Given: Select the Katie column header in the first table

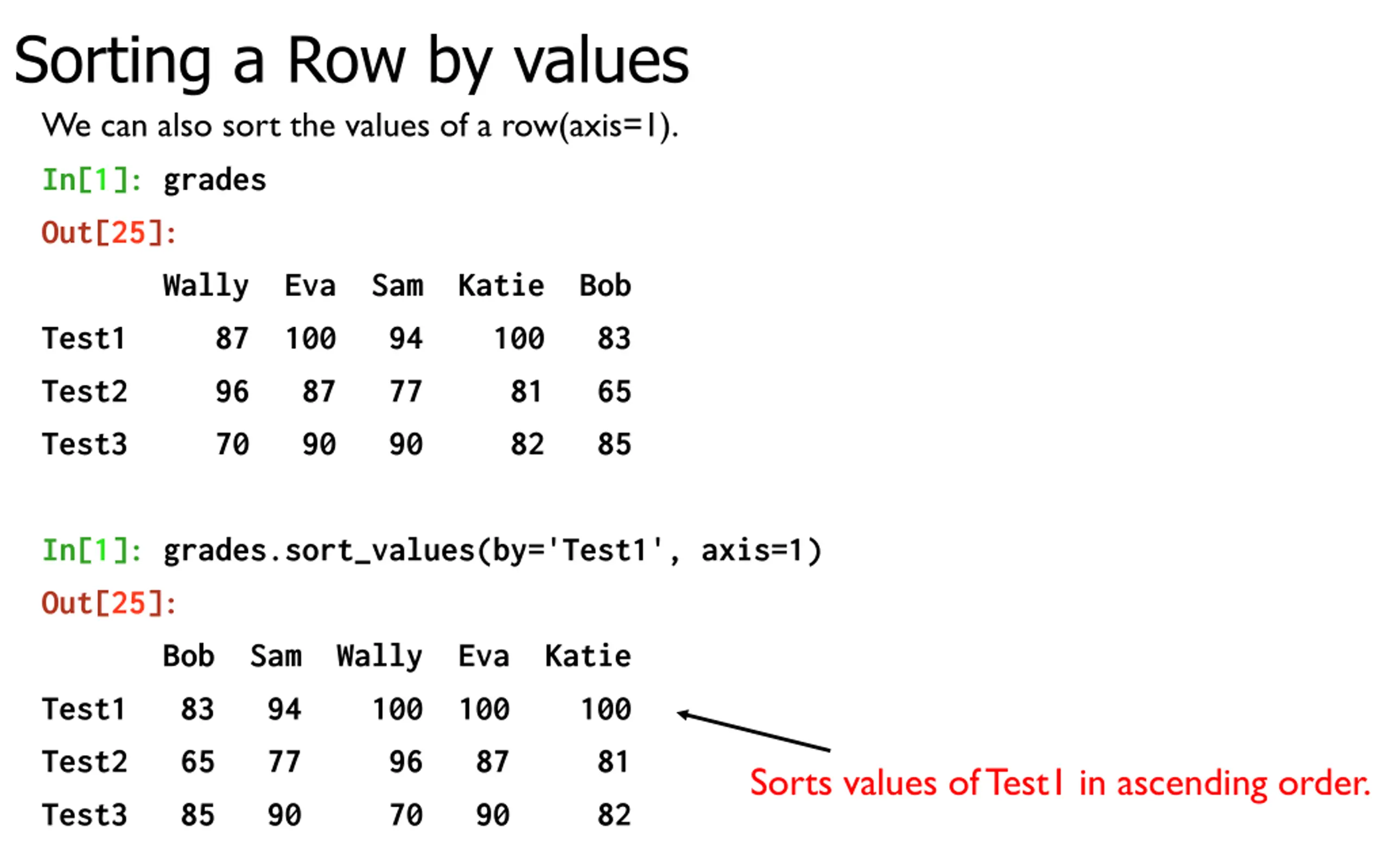Looking at the screenshot, I should coord(501,285).
